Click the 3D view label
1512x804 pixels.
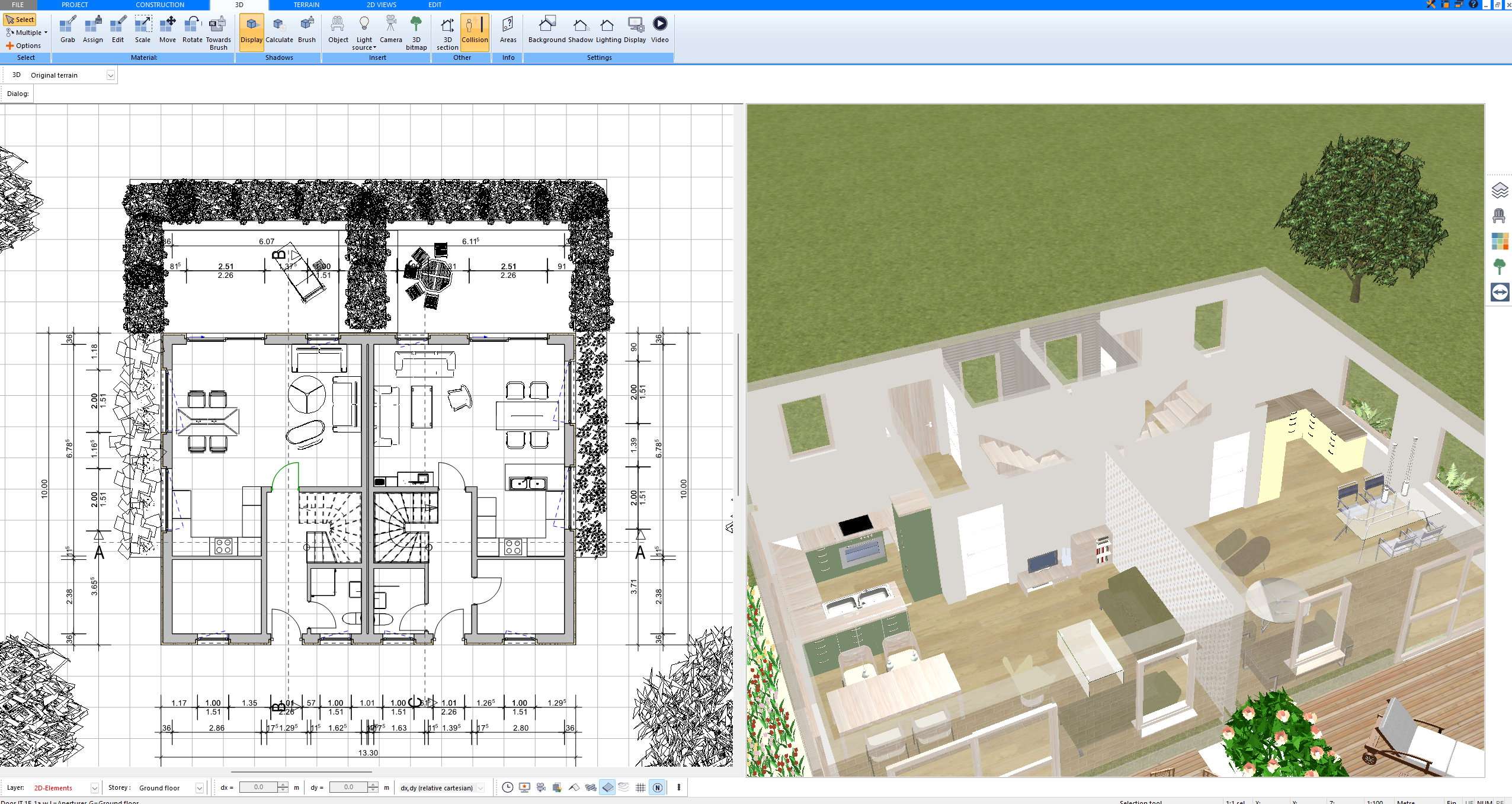pyautogui.click(x=17, y=75)
